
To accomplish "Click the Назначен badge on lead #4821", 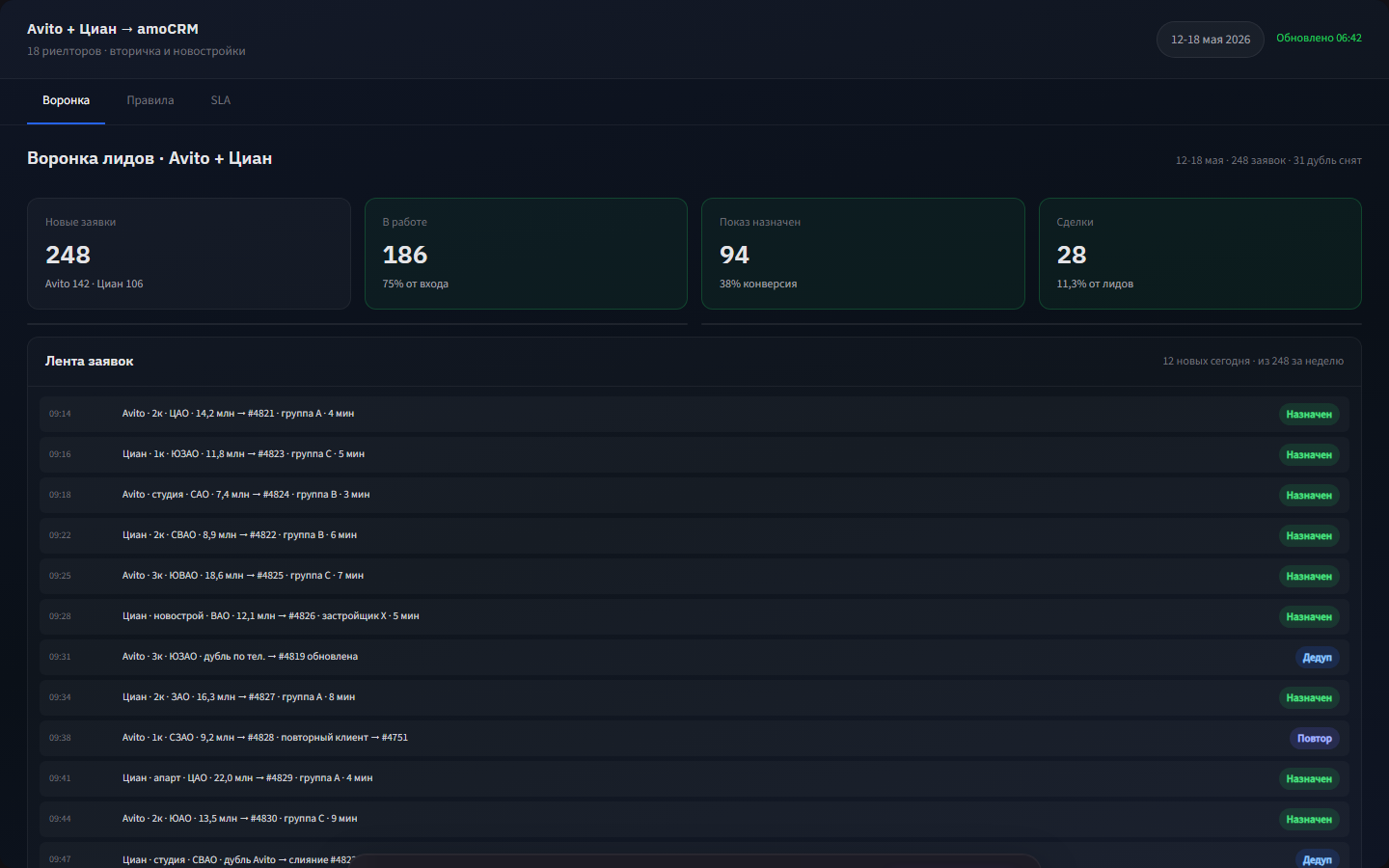I will pyautogui.click(x=1309, y=415).
